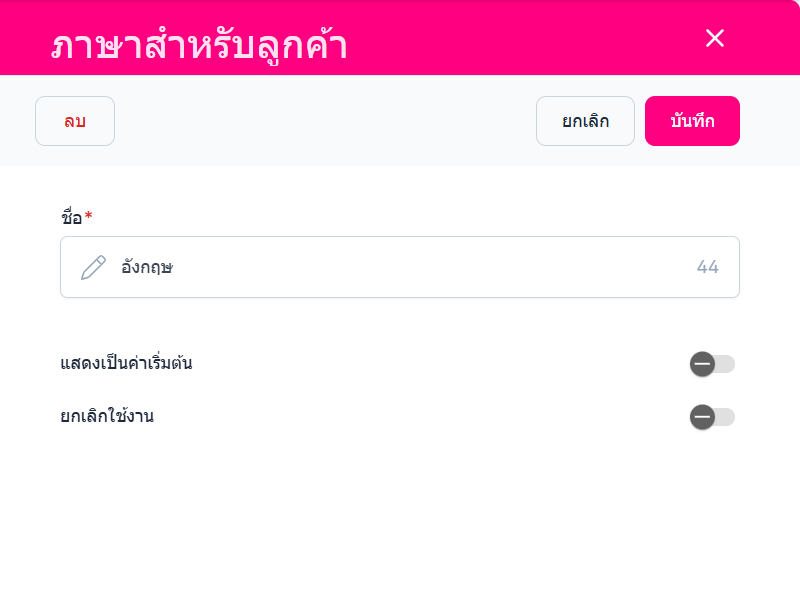Click the character counter showing 44
The width and height of the screenshot is (800, 608).
point(708,267)
